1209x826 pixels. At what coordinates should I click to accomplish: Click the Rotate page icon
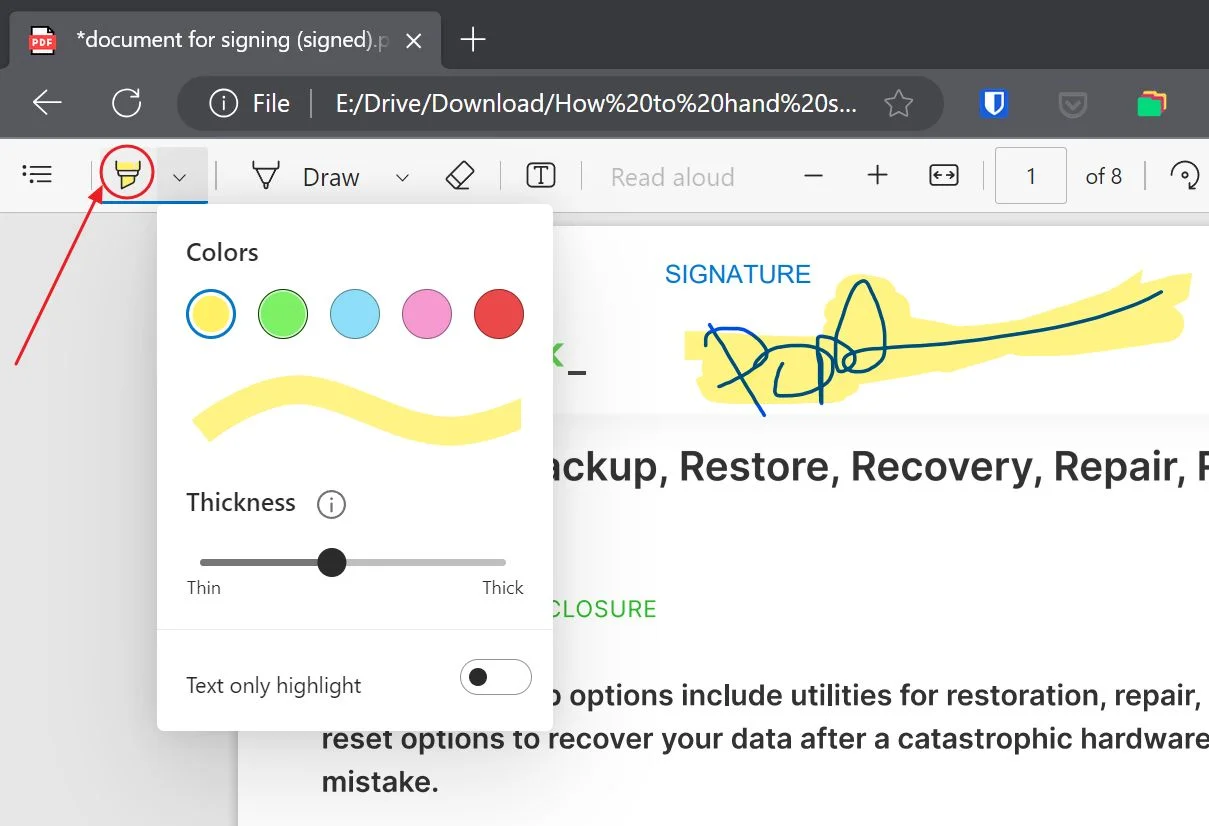1185,176
